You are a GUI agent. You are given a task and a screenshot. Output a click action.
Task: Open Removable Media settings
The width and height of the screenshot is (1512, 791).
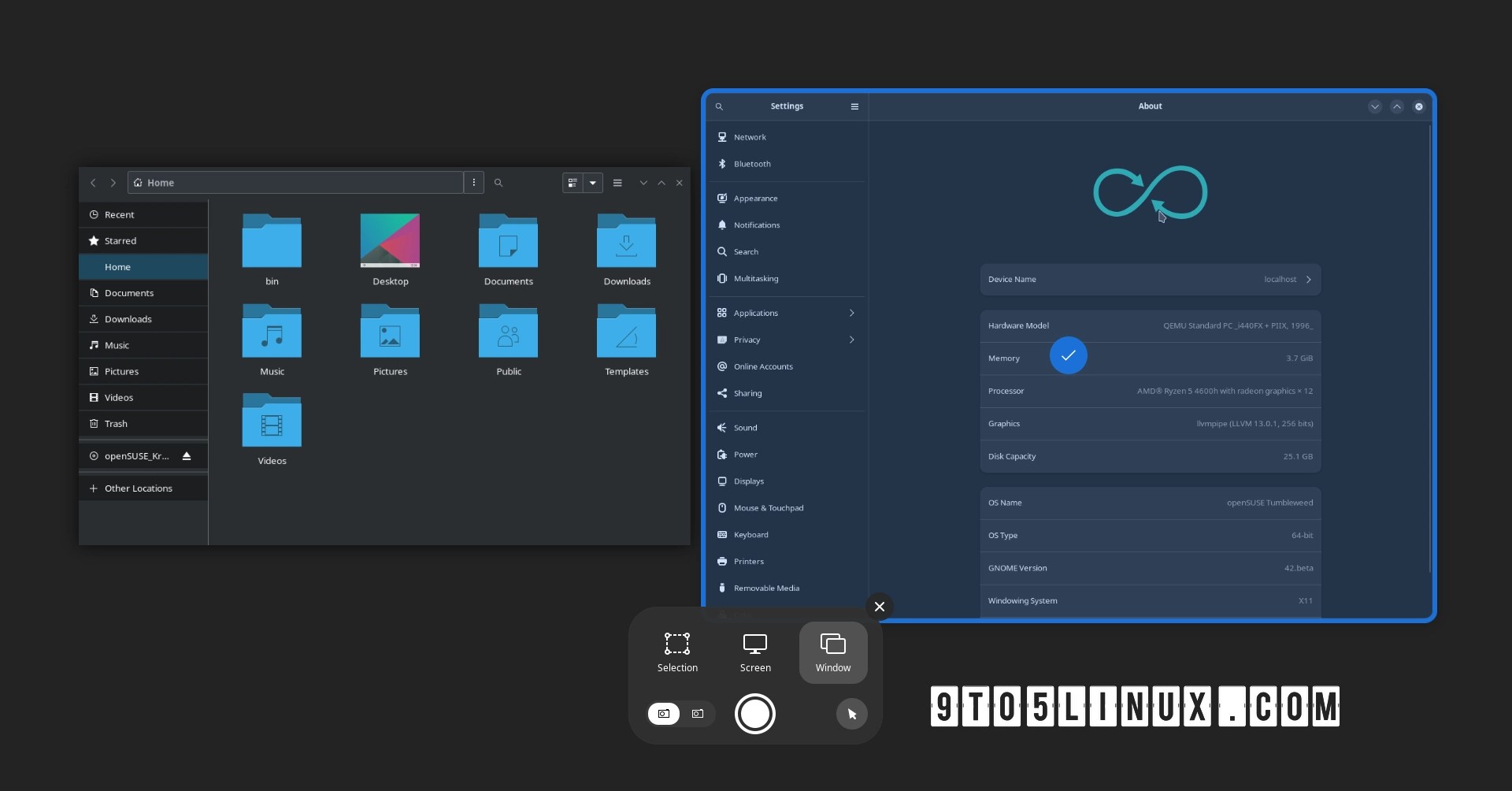pyautogui.click(x=787, y=589)
